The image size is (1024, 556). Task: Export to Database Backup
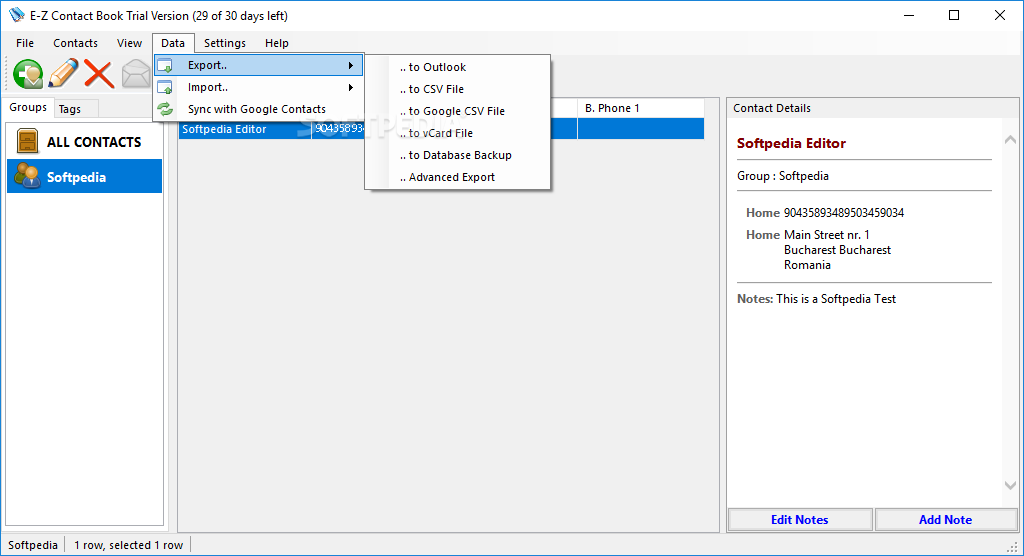(457, 155)
